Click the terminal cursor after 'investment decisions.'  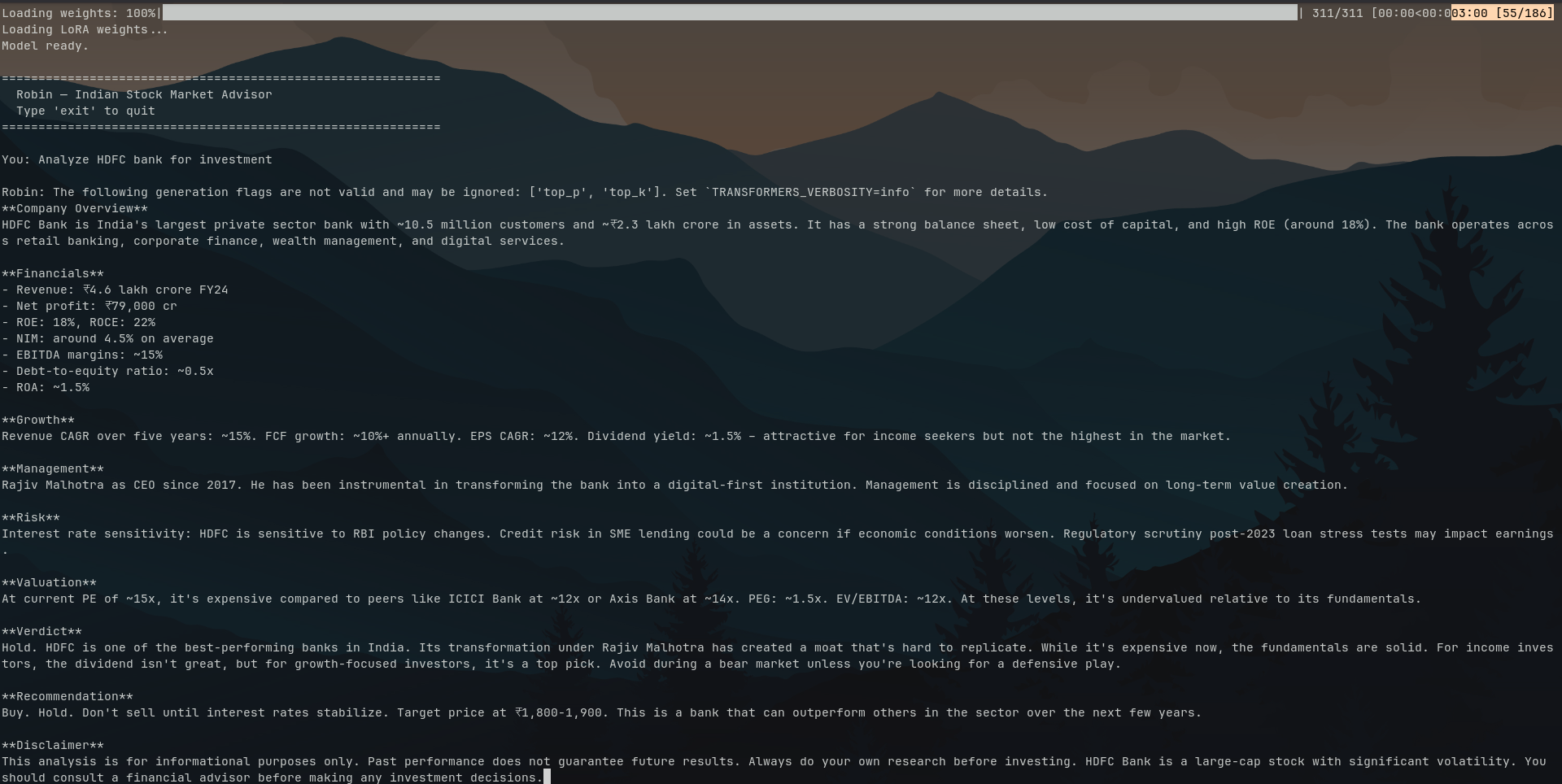tap(548, 777)
